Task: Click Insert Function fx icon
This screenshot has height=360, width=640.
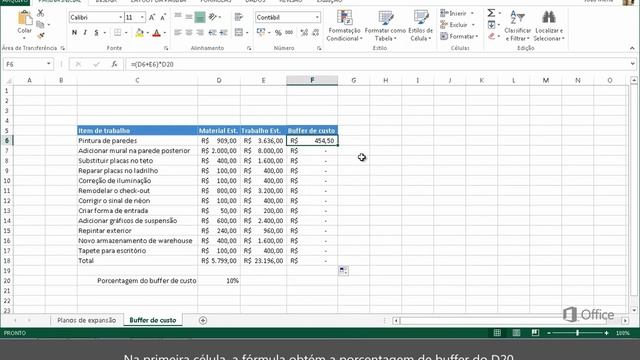Action: coord(114,64)
